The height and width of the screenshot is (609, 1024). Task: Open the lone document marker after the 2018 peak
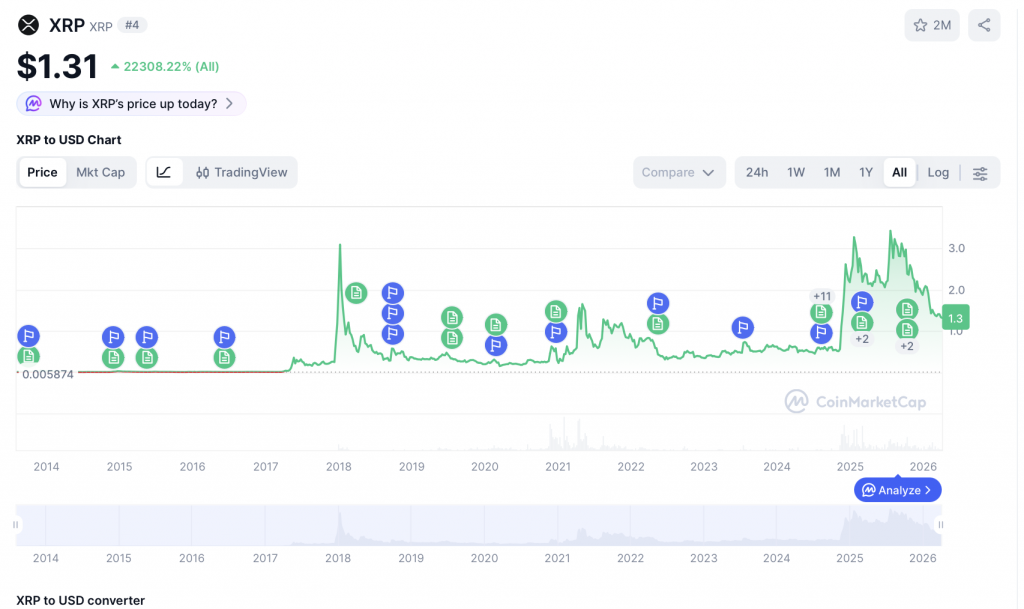[x=356, y=293]
